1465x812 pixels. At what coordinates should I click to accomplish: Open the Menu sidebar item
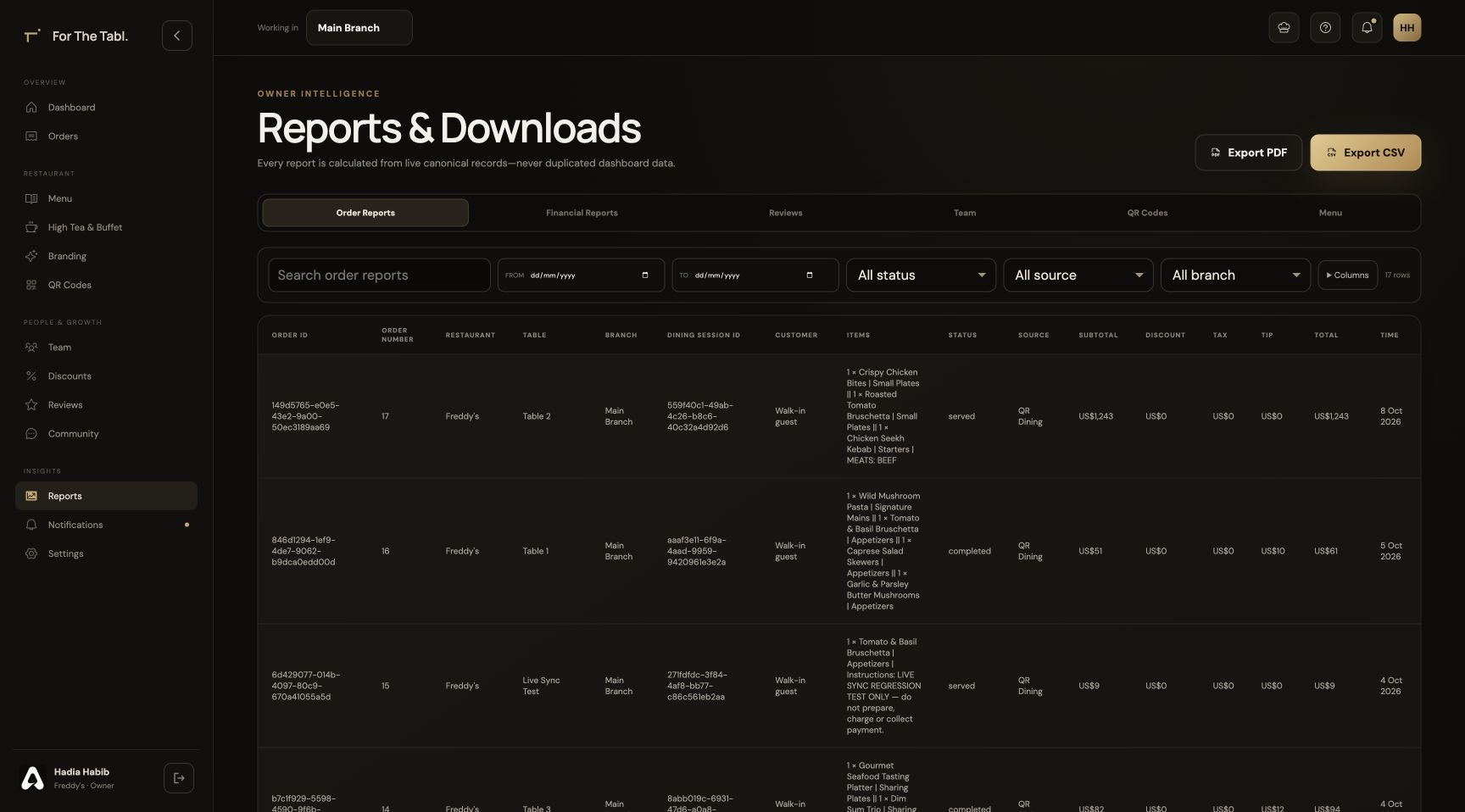coord(106,199)
